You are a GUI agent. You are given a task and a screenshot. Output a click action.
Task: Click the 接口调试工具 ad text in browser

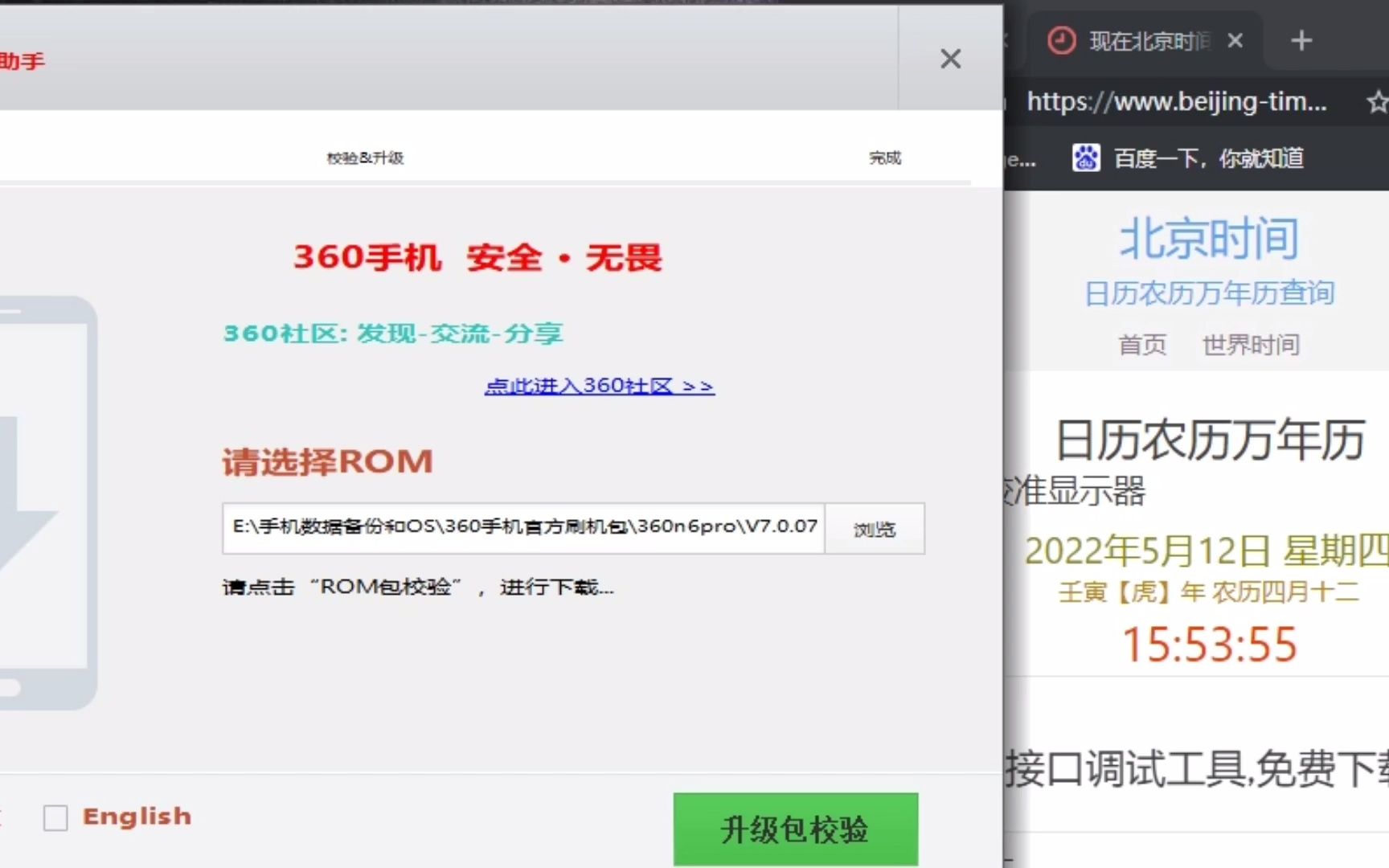[1196, 768]
